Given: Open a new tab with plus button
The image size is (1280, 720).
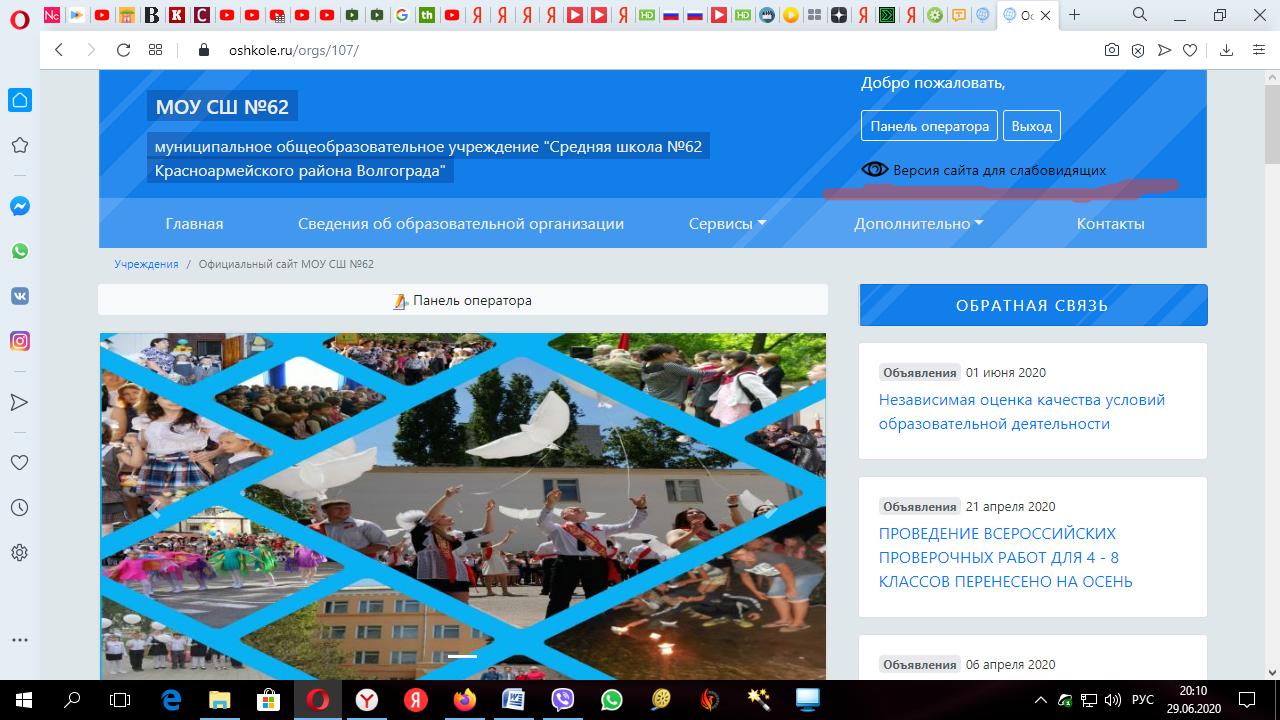Looking at the screenshot, I should (1074, 15).
